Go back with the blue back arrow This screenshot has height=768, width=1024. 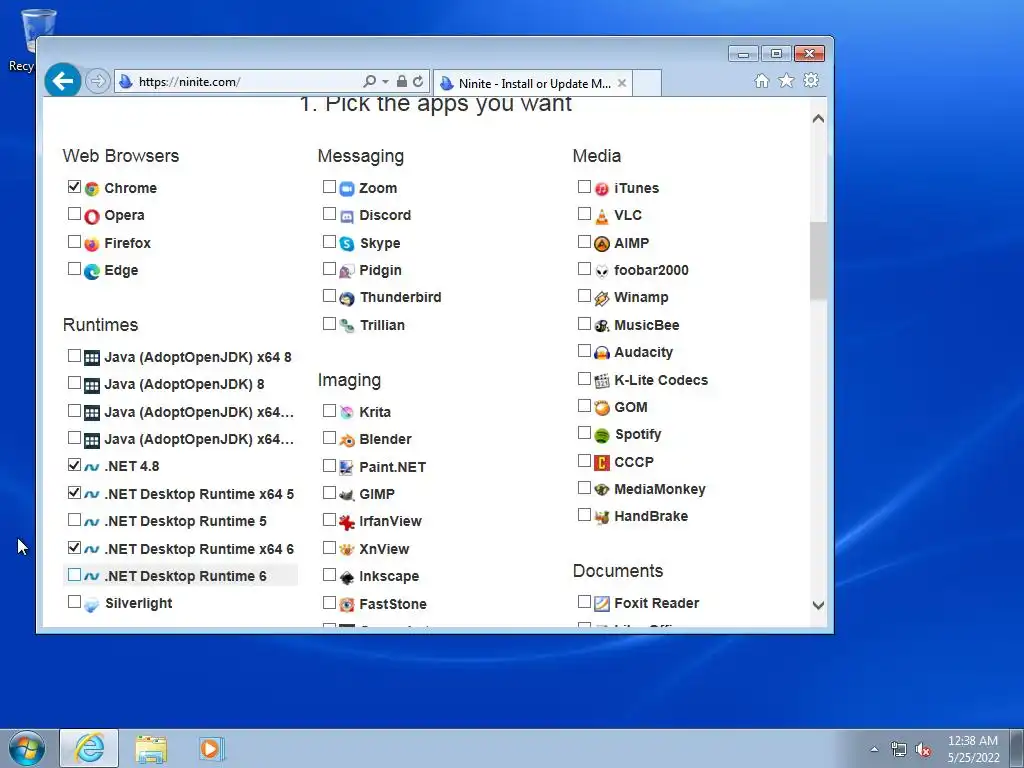[63, 81]
